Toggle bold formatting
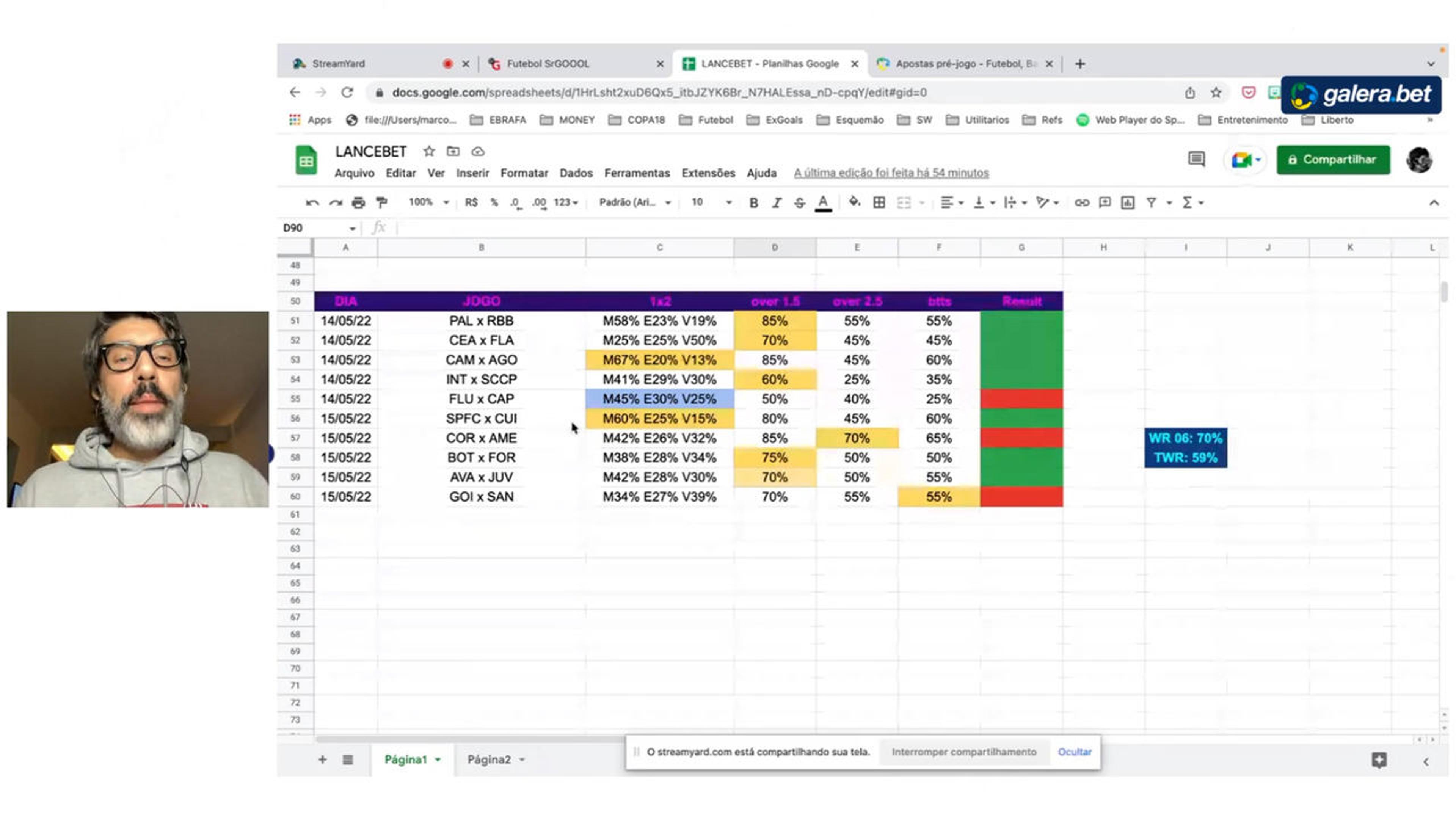 753,202
